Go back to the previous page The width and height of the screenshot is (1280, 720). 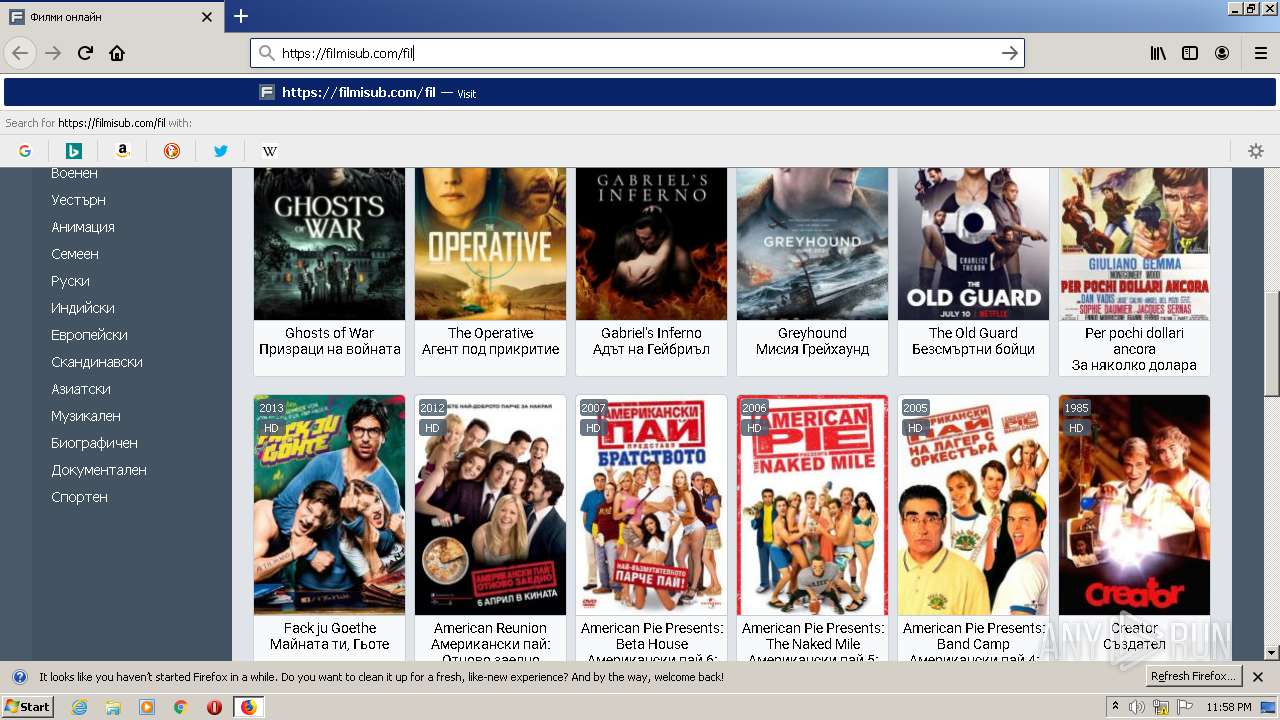(x=20, y=53)
